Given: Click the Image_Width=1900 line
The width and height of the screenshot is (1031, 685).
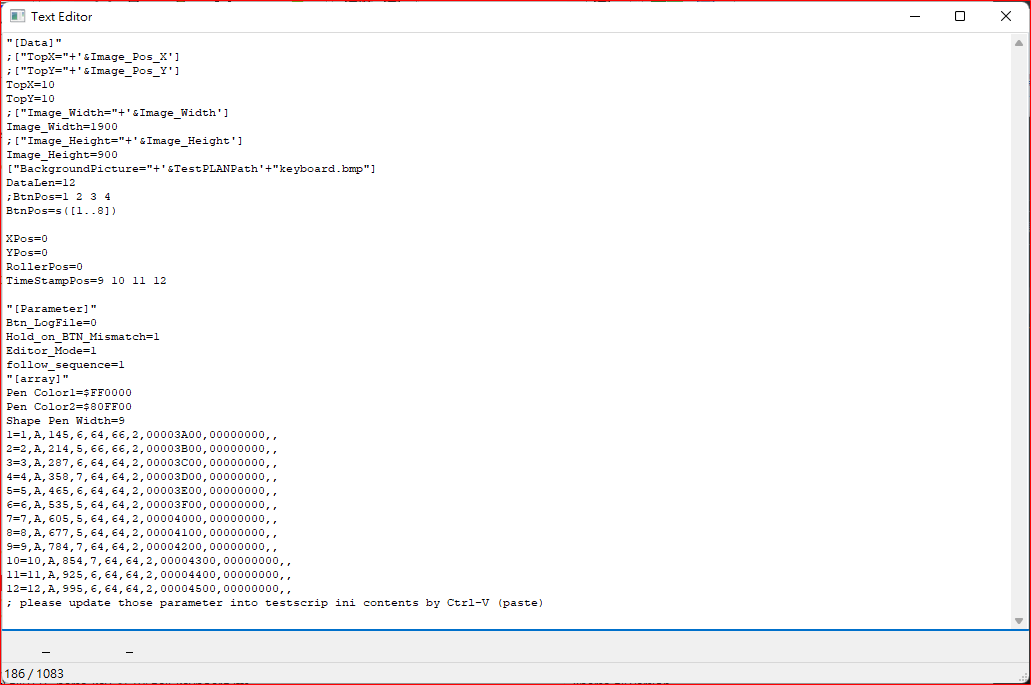Looking at the screenshot, I should 62,127.
